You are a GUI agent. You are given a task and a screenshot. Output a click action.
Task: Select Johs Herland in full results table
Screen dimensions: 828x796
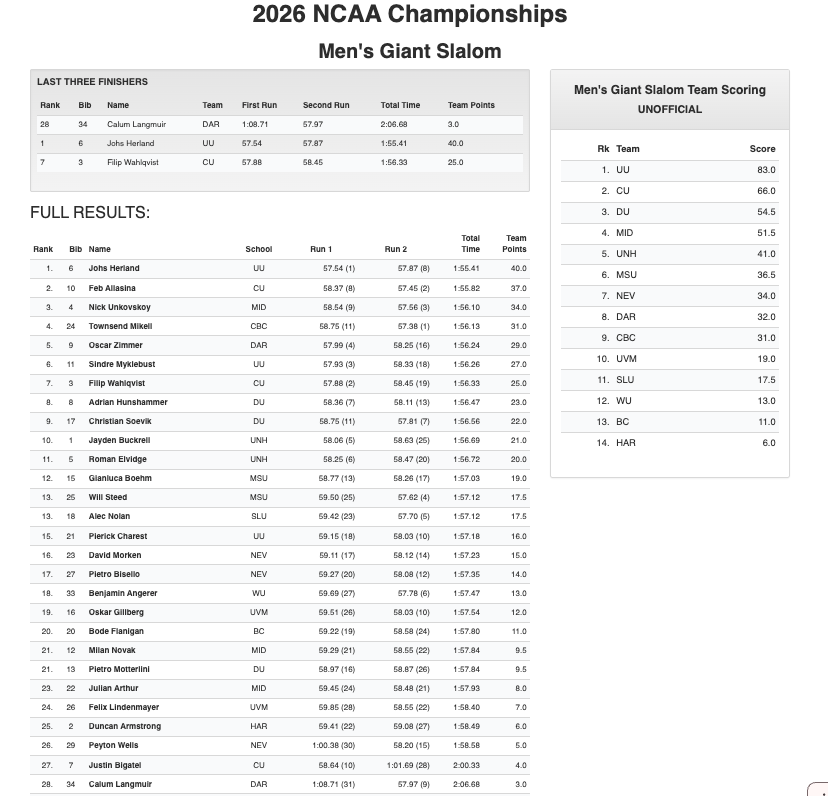coord(114,268)
